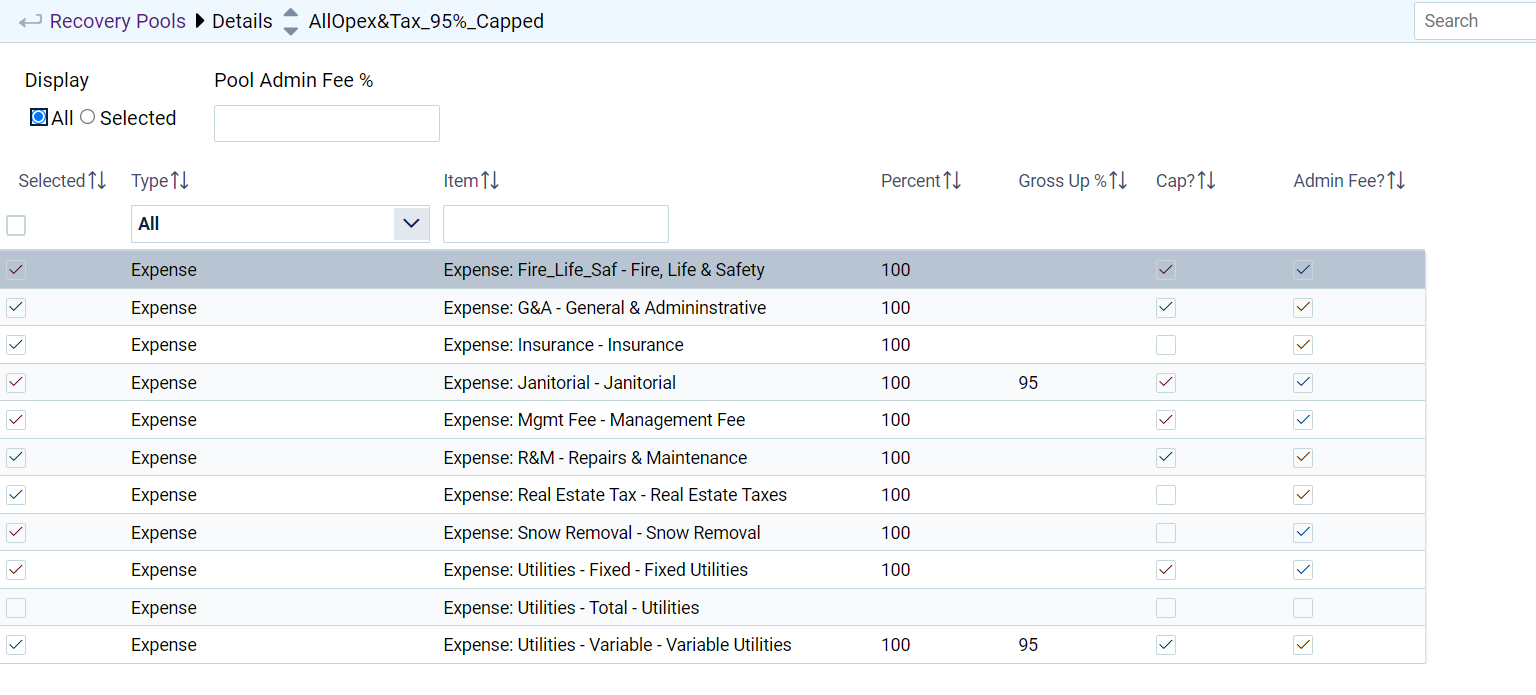This screenshot has height=695, width=1536.
Task: Click the down arrow next to Details
Action: click(290, 30)
